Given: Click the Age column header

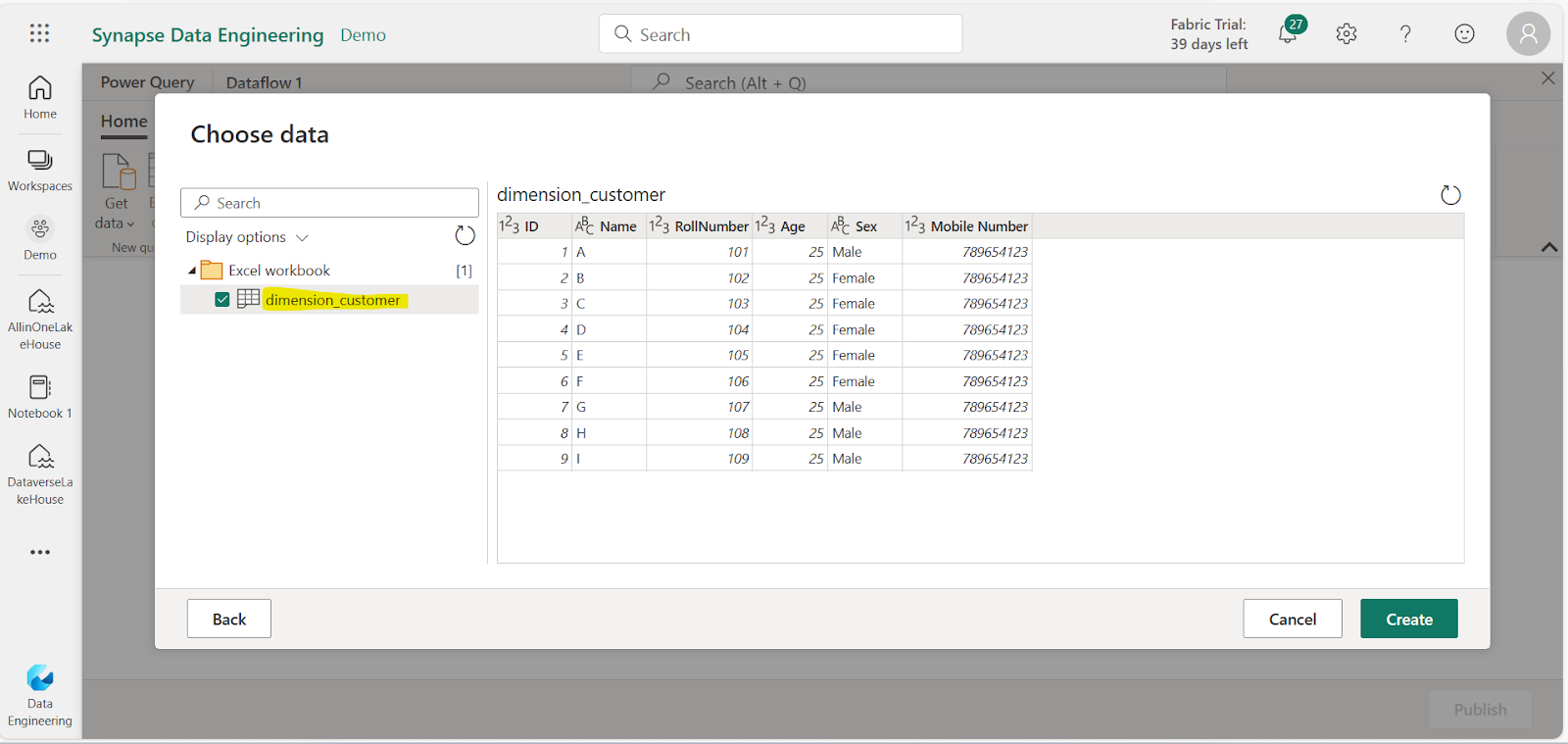Looking at the screenshot, I should pos(790,226).
